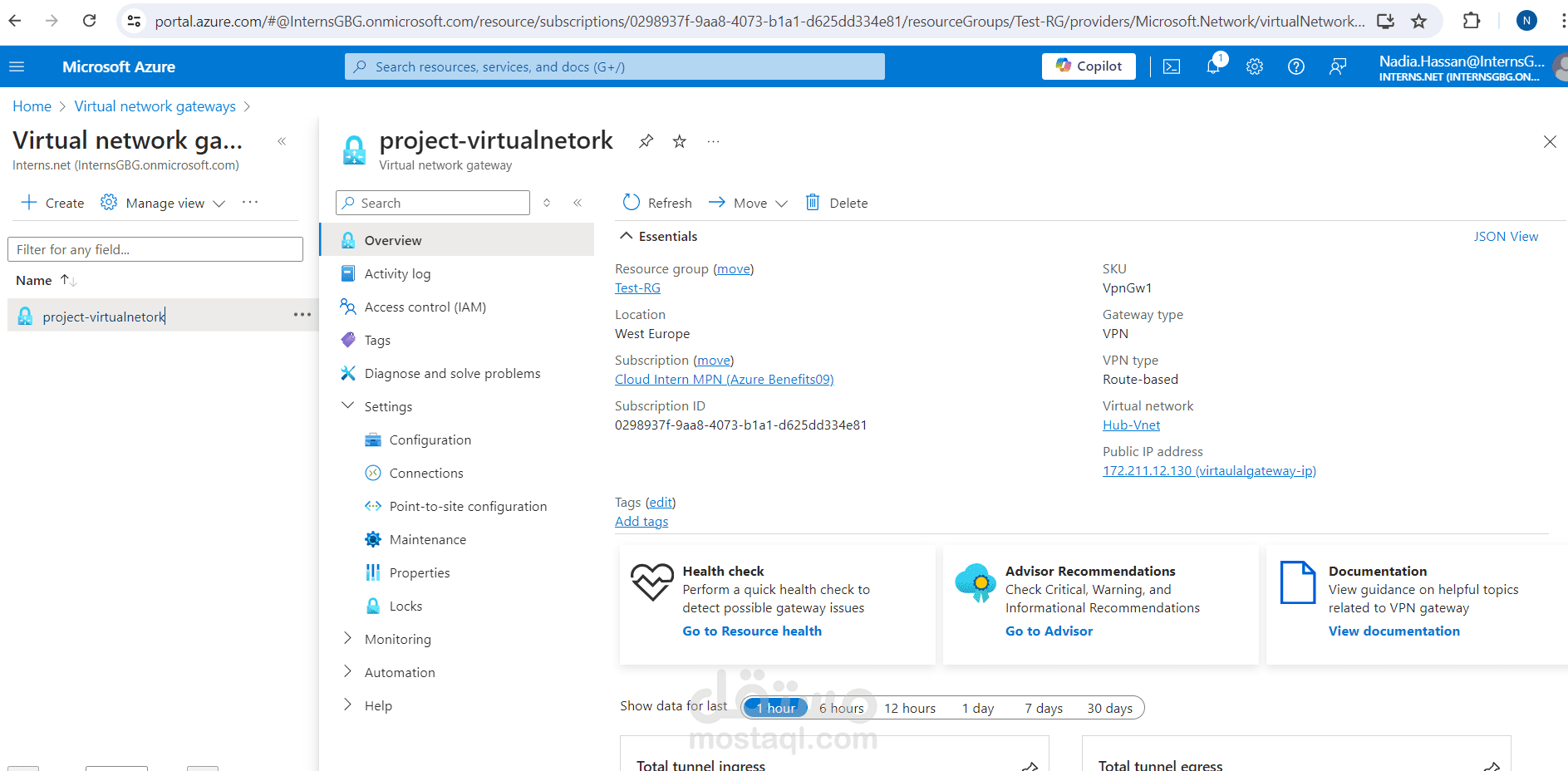The width and height of the screenshot is (1568, 771).
Task: Select the 6 hours time range
Action: (x=841, y=708)
